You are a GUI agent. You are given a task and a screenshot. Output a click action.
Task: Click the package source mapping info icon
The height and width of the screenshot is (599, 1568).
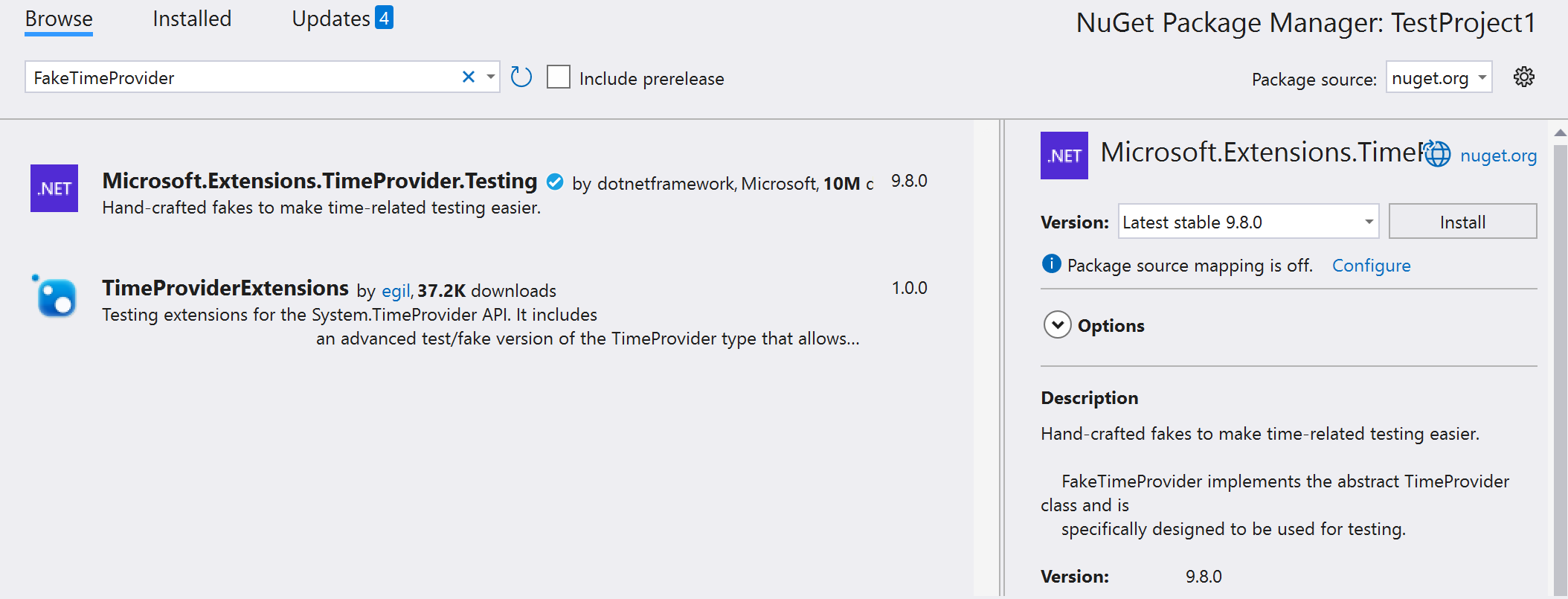coord(1052,263)
